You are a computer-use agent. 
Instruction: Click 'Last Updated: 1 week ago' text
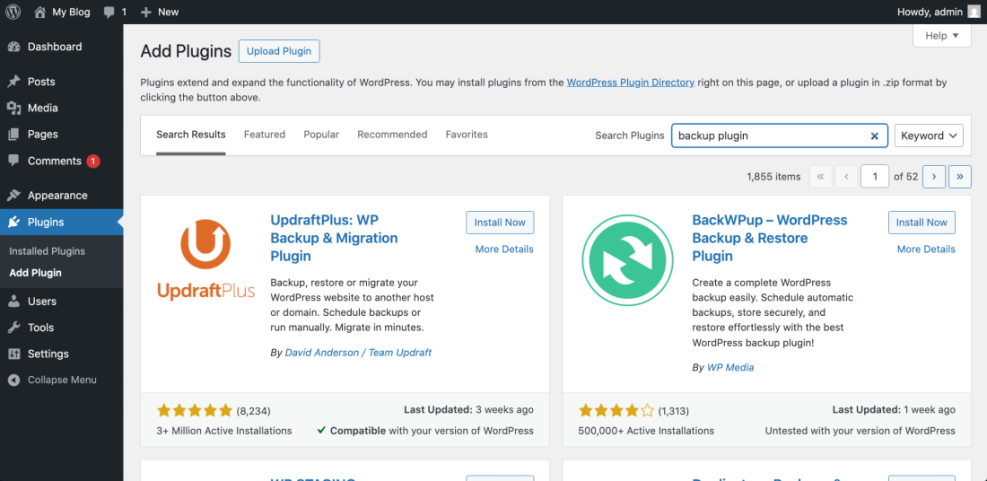tap(894, 410)
